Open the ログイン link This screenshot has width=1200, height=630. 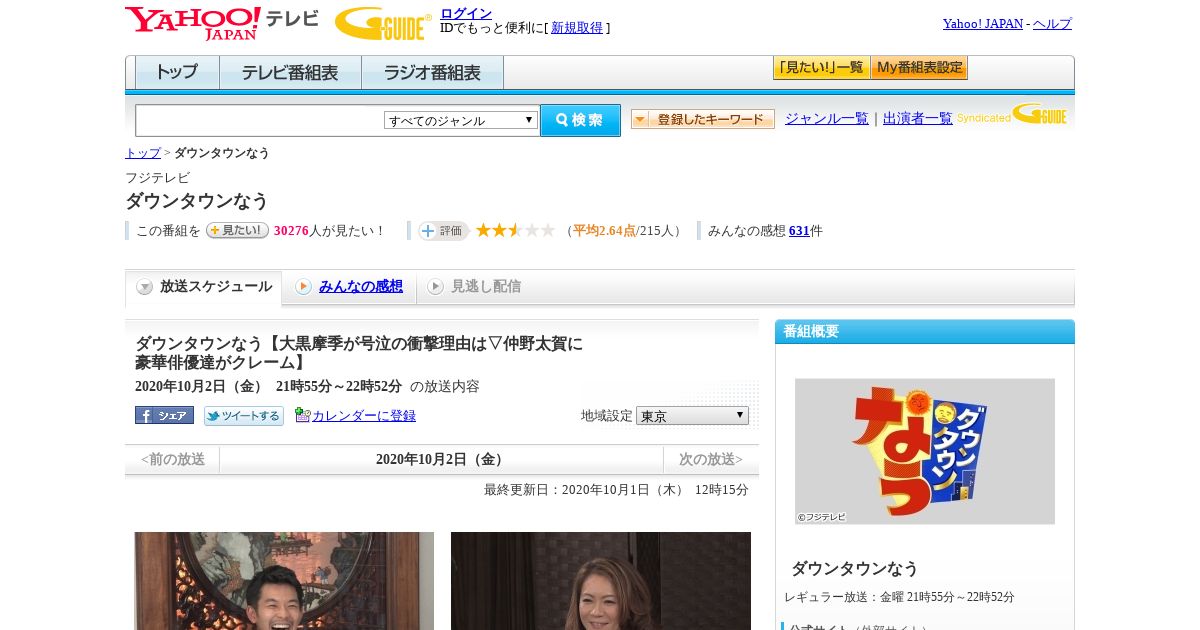[466, 13]
